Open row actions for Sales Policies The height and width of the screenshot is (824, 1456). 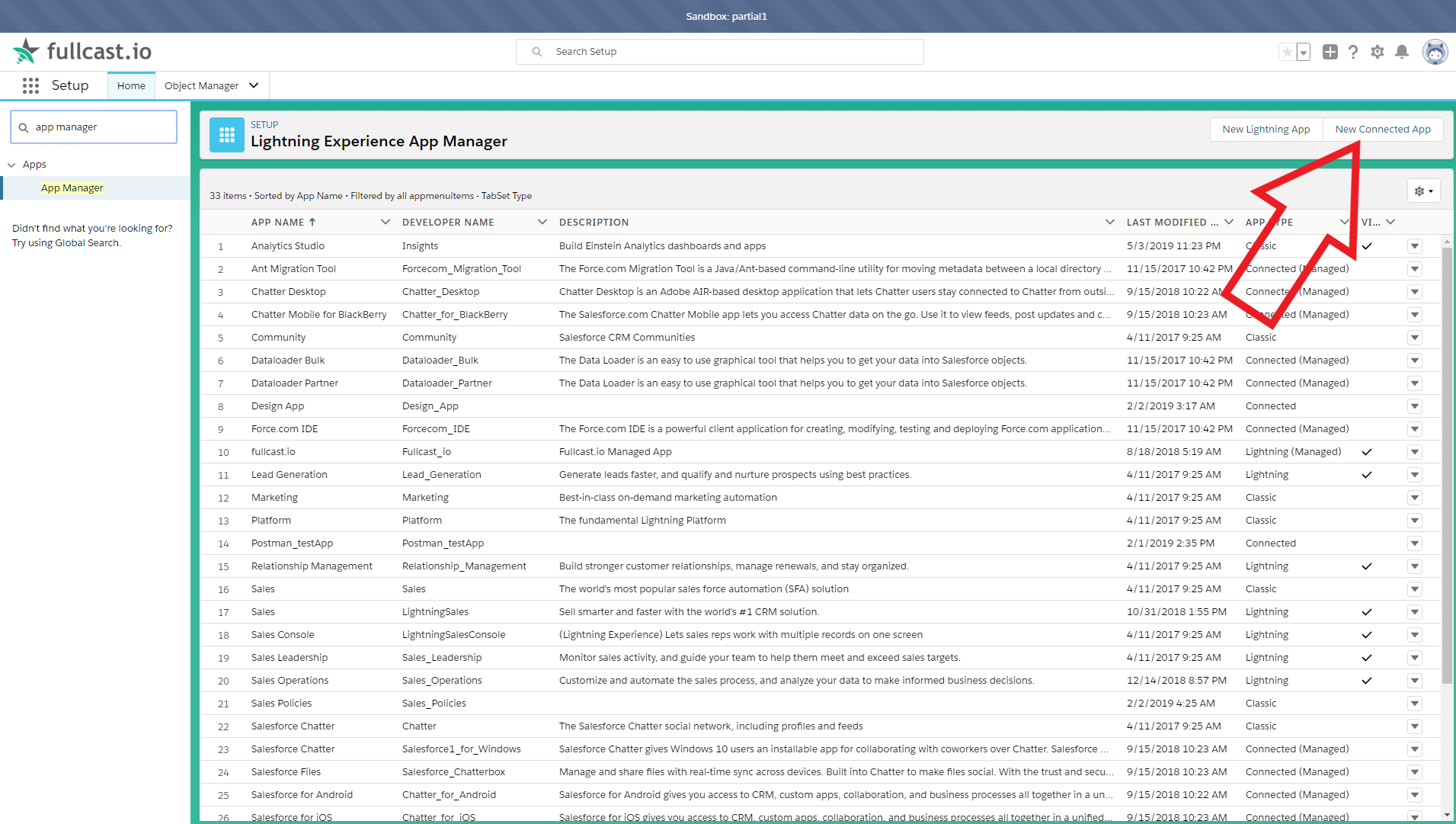tap(1415, 704)
